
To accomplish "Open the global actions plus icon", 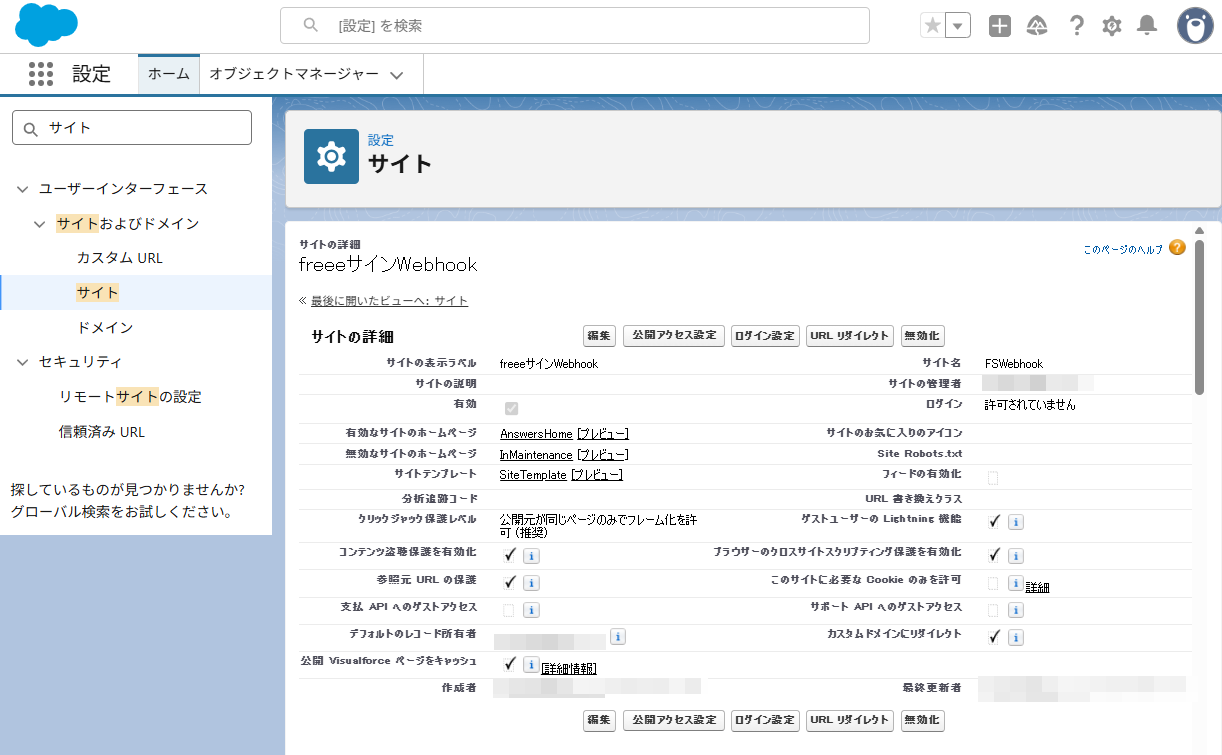I will pos(1000,26).
